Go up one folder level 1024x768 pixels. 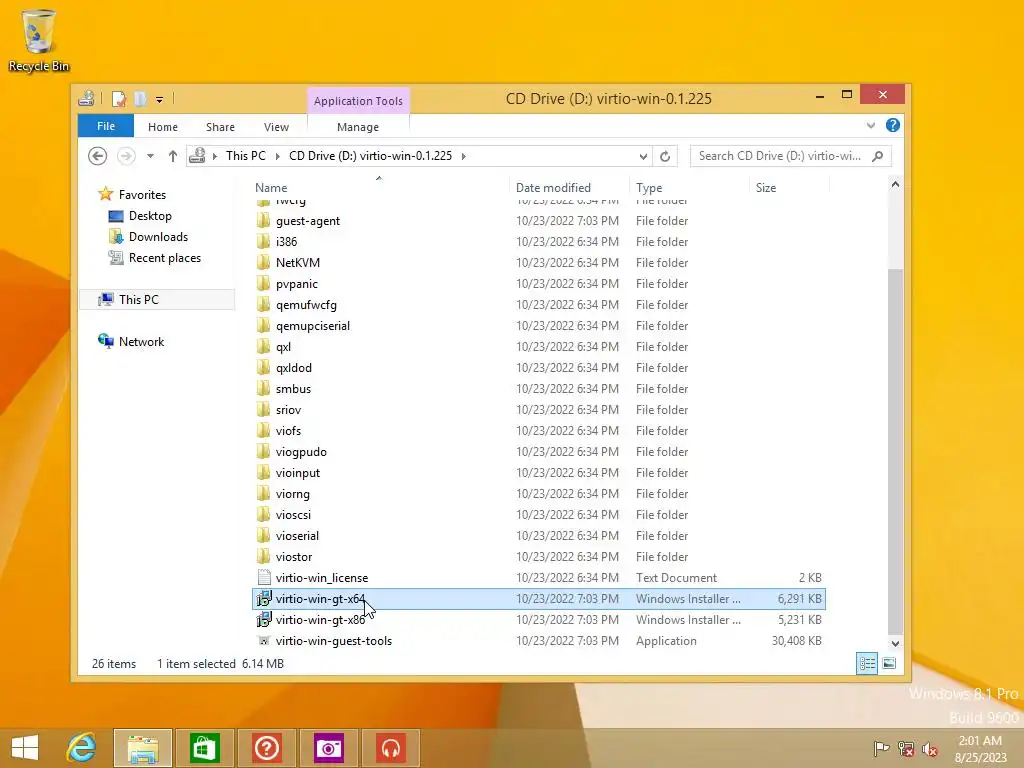172,156
